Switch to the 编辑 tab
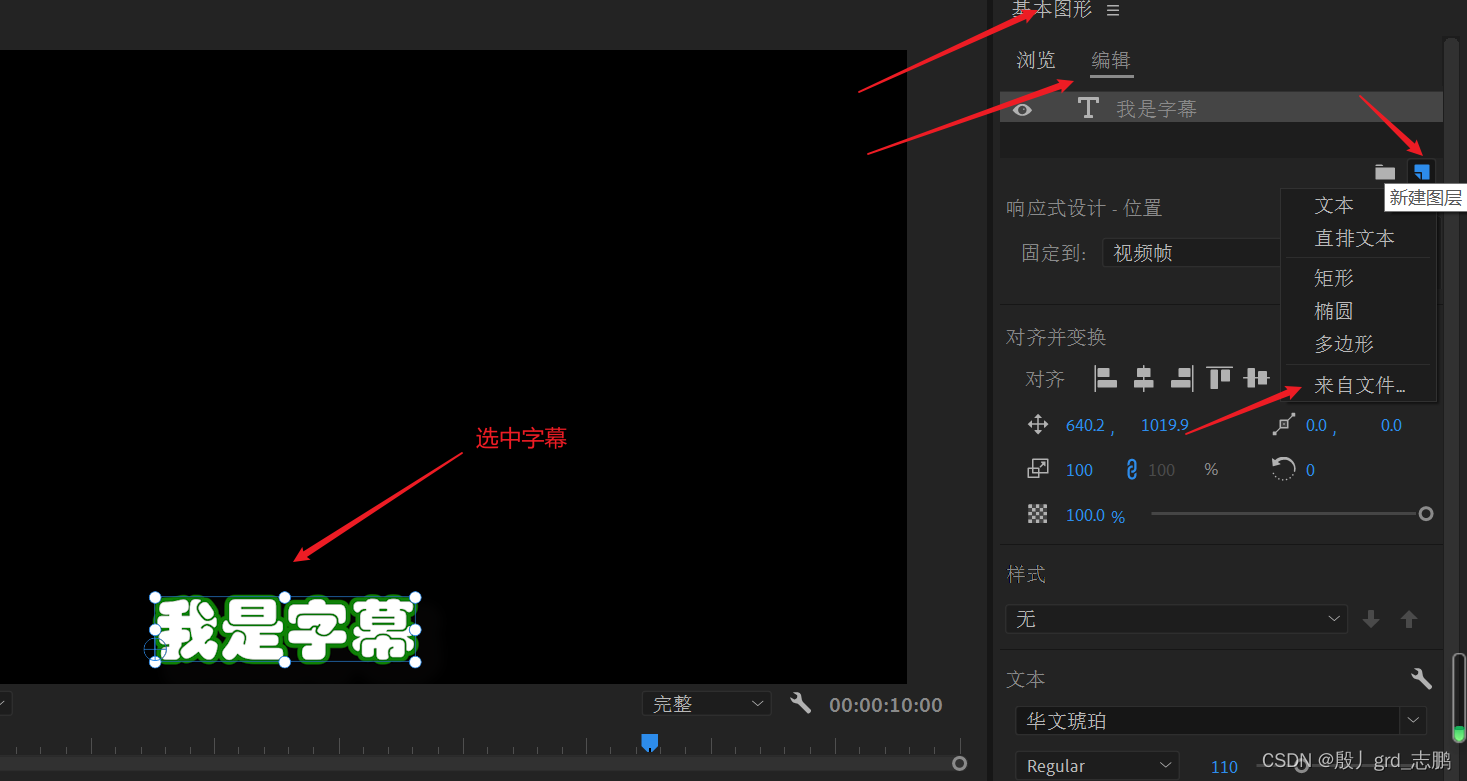Viewport: 1467px width, 781px height. [1111, 60]
